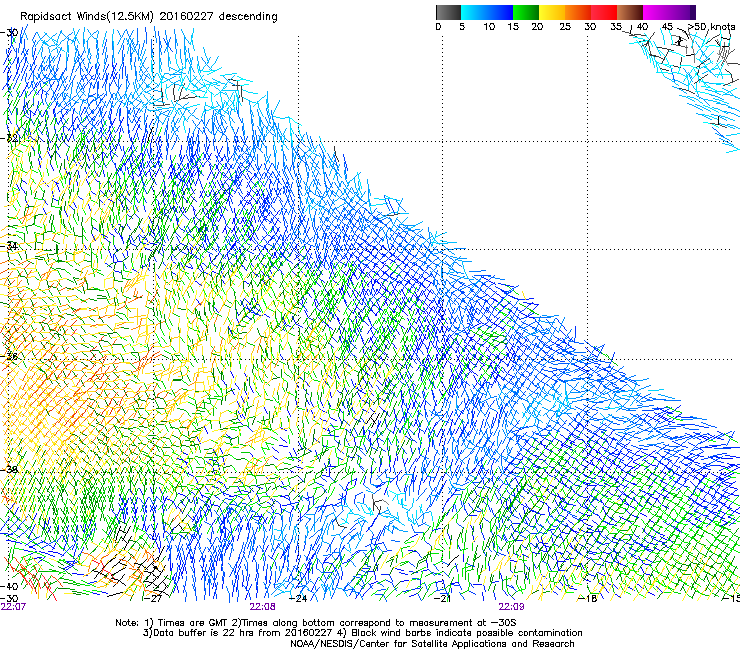Click the '-27' longitude axis label
This screenshot has height=650, width=740.
coord(153,599)
